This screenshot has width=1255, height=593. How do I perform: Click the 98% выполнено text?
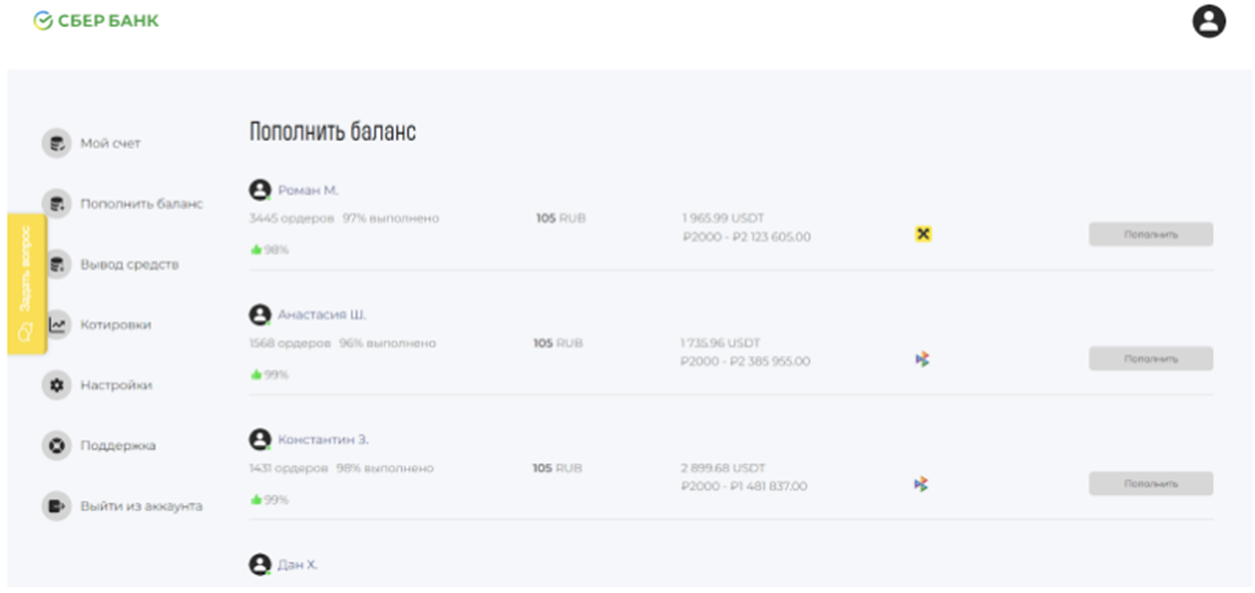pos(385,468)
